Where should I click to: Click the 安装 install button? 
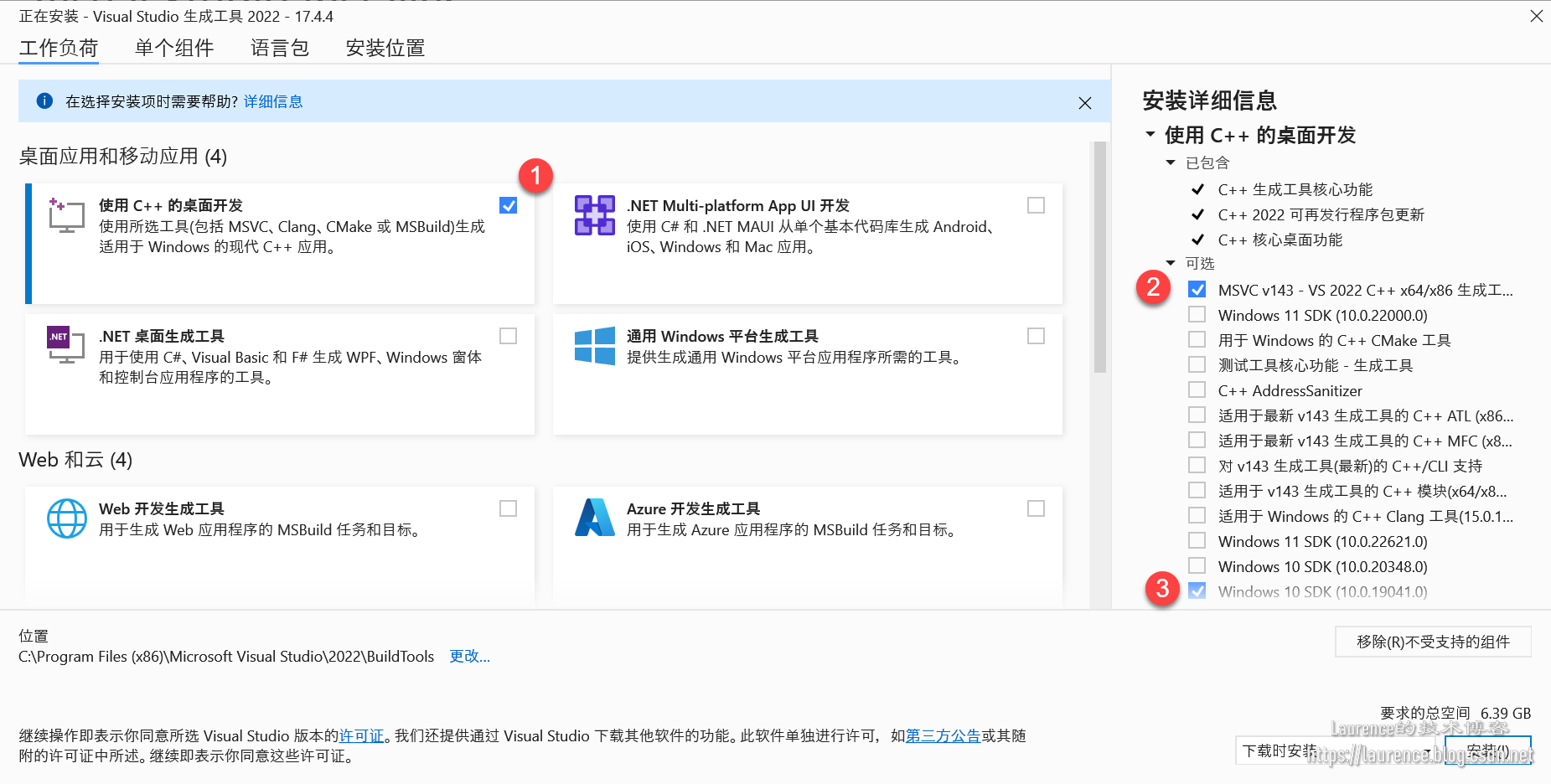1488,750
